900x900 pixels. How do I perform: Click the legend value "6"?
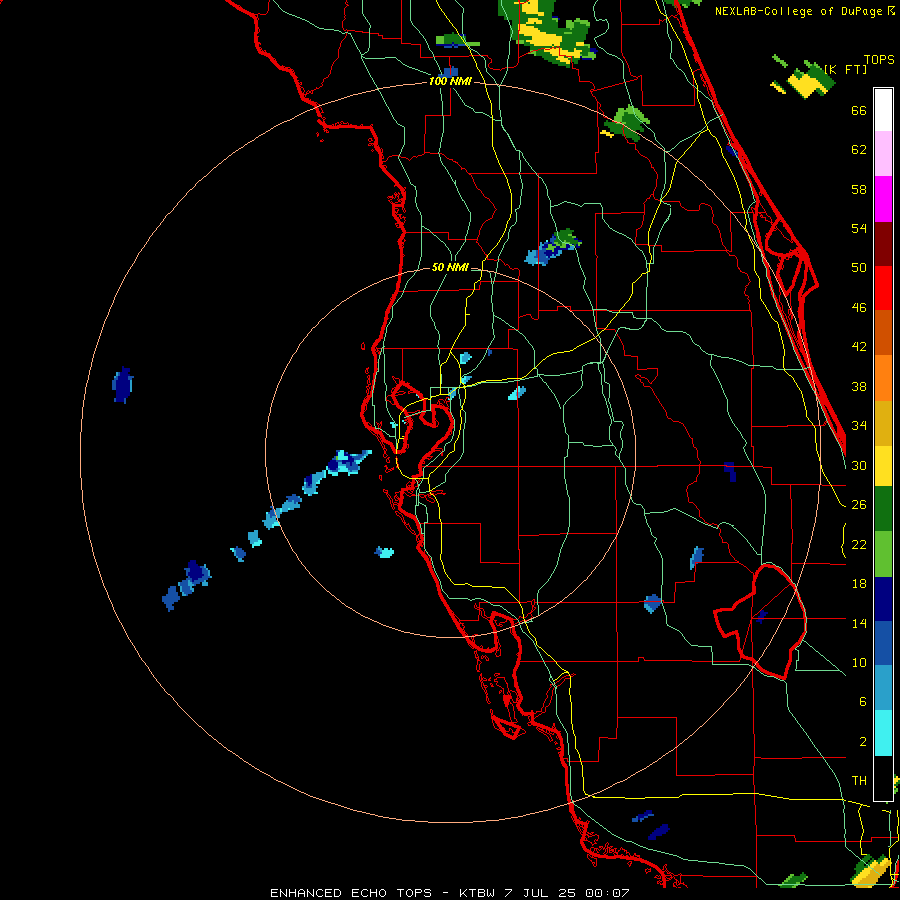coord(862,702)
